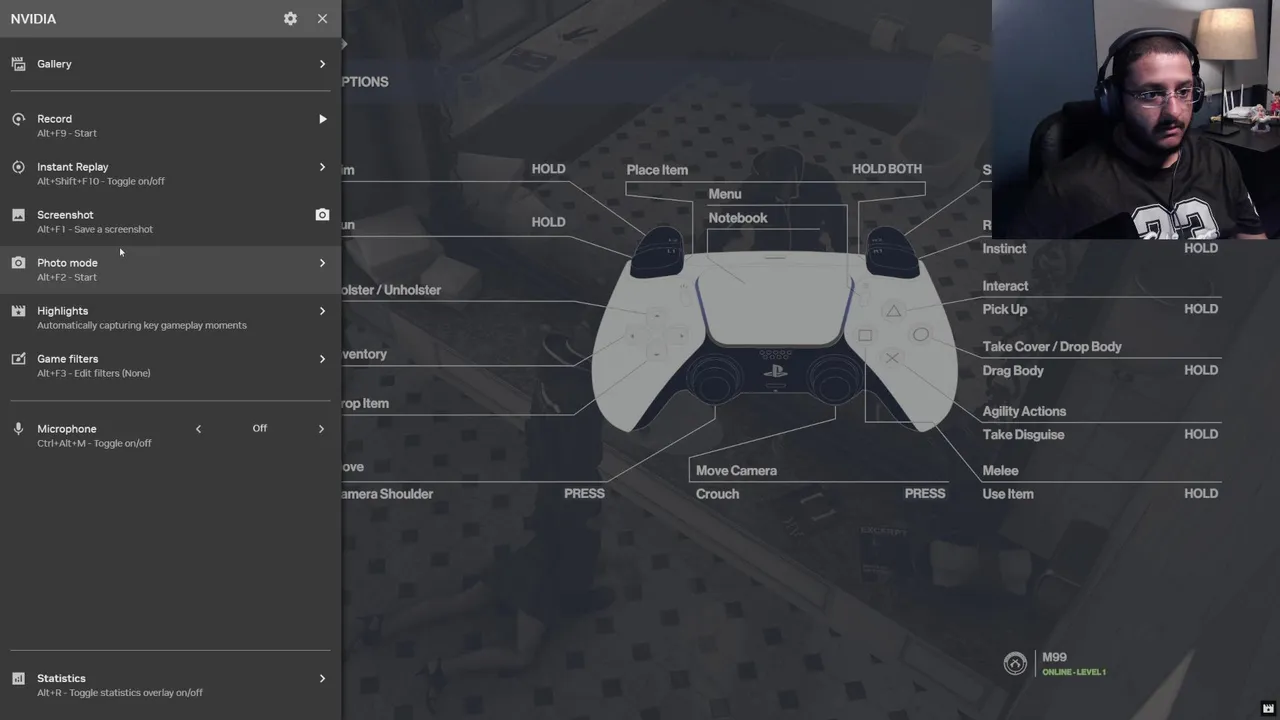1280x720 pixels.
Task: Click 'Automatically capturing key gameplay moments' text
Action: click(142, 325)
